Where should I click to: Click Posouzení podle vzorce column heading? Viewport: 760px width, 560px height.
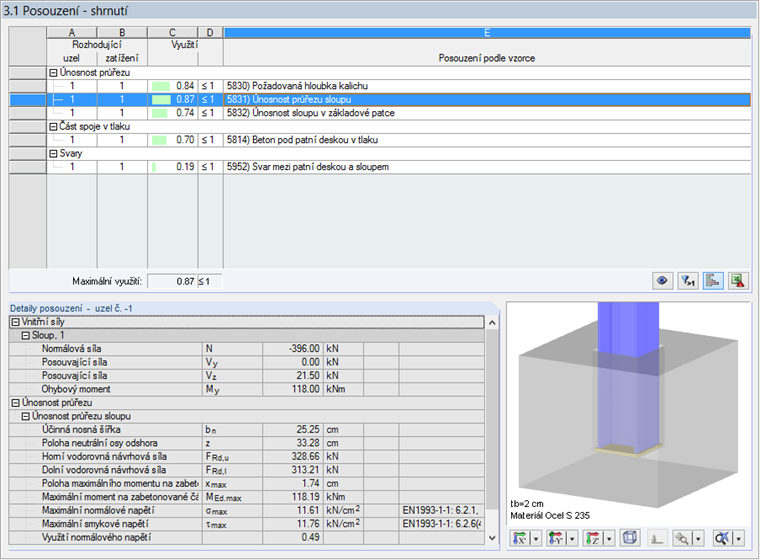tap(487, 58)
